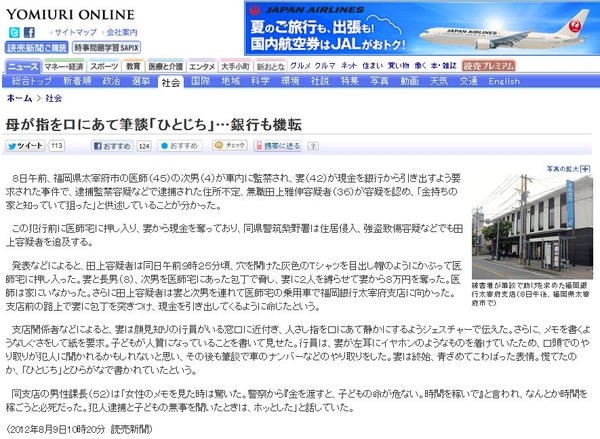Open the 働く link
This screenshot has height=439, width=600.
[x=420, y=66]
